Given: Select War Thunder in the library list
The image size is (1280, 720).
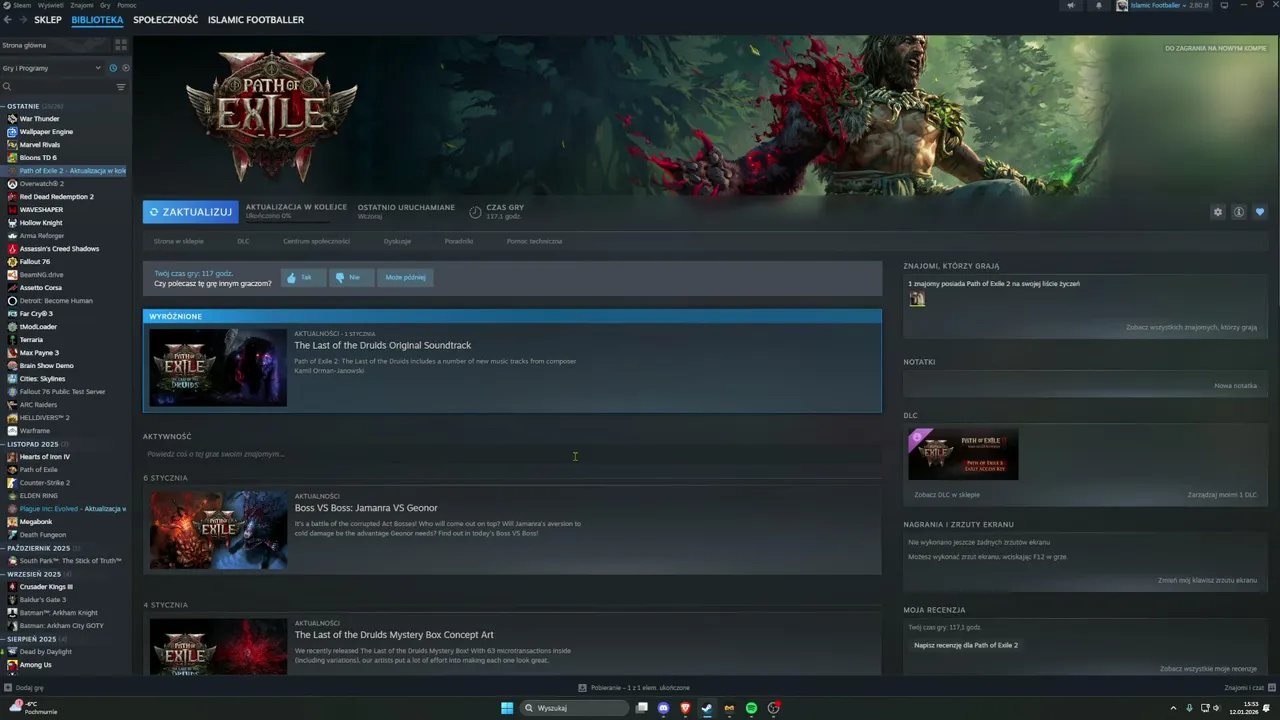Looking at the screenshot, I should click(39, 119).
